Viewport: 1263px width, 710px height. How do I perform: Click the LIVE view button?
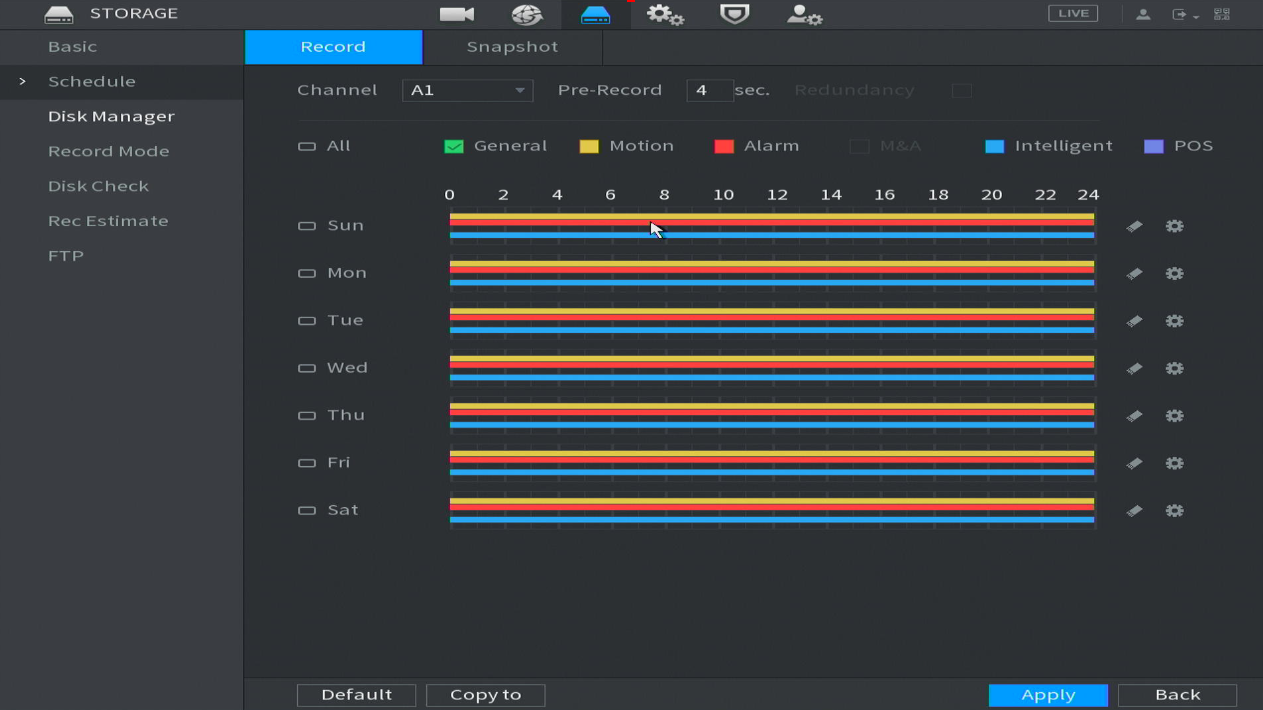click(x=1073, y=13)
